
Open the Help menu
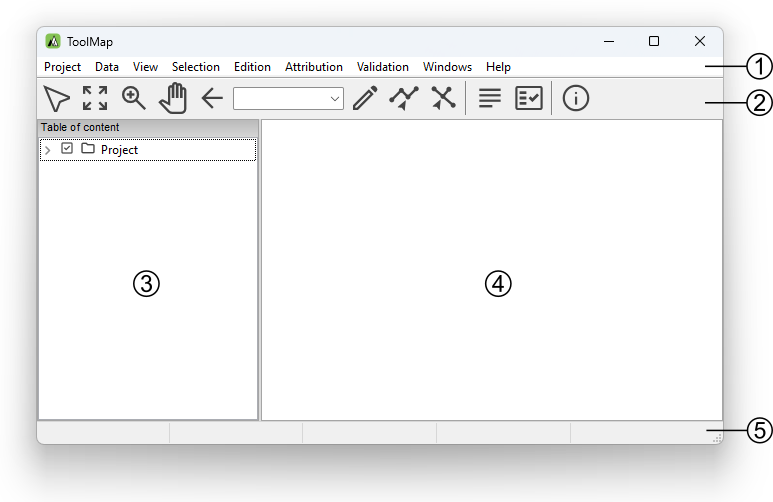(x=498, y=67)
